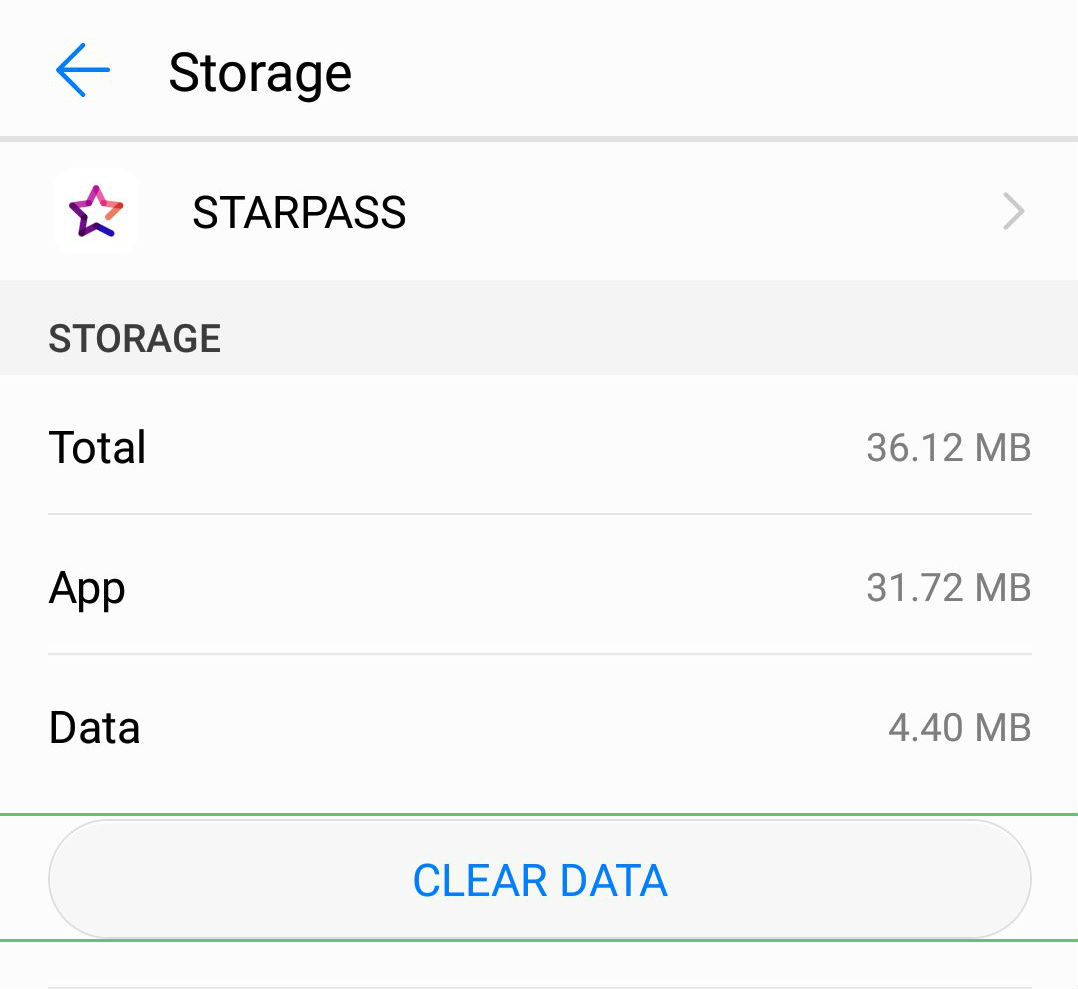Viewport: 1078px width, 989px height.
Task: Click the divider line between Total and App
Action: click(x=540, y=514)
